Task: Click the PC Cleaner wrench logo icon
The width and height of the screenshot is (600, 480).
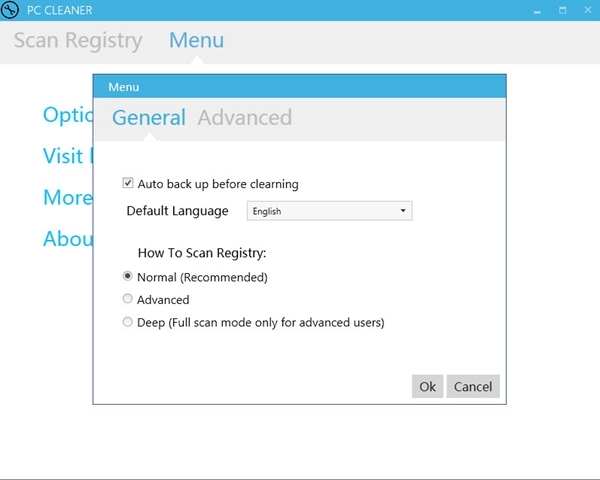Action: coord(10,10)
